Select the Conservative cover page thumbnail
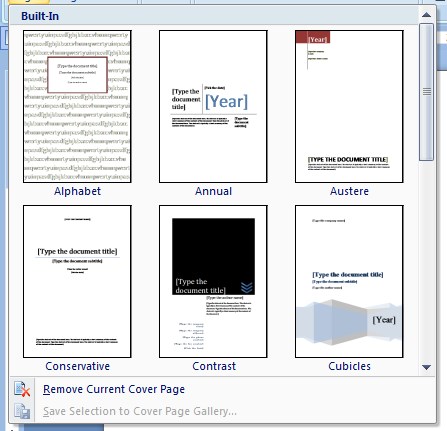This screenshot has width=447, height=431. click(x=77, y=281)
